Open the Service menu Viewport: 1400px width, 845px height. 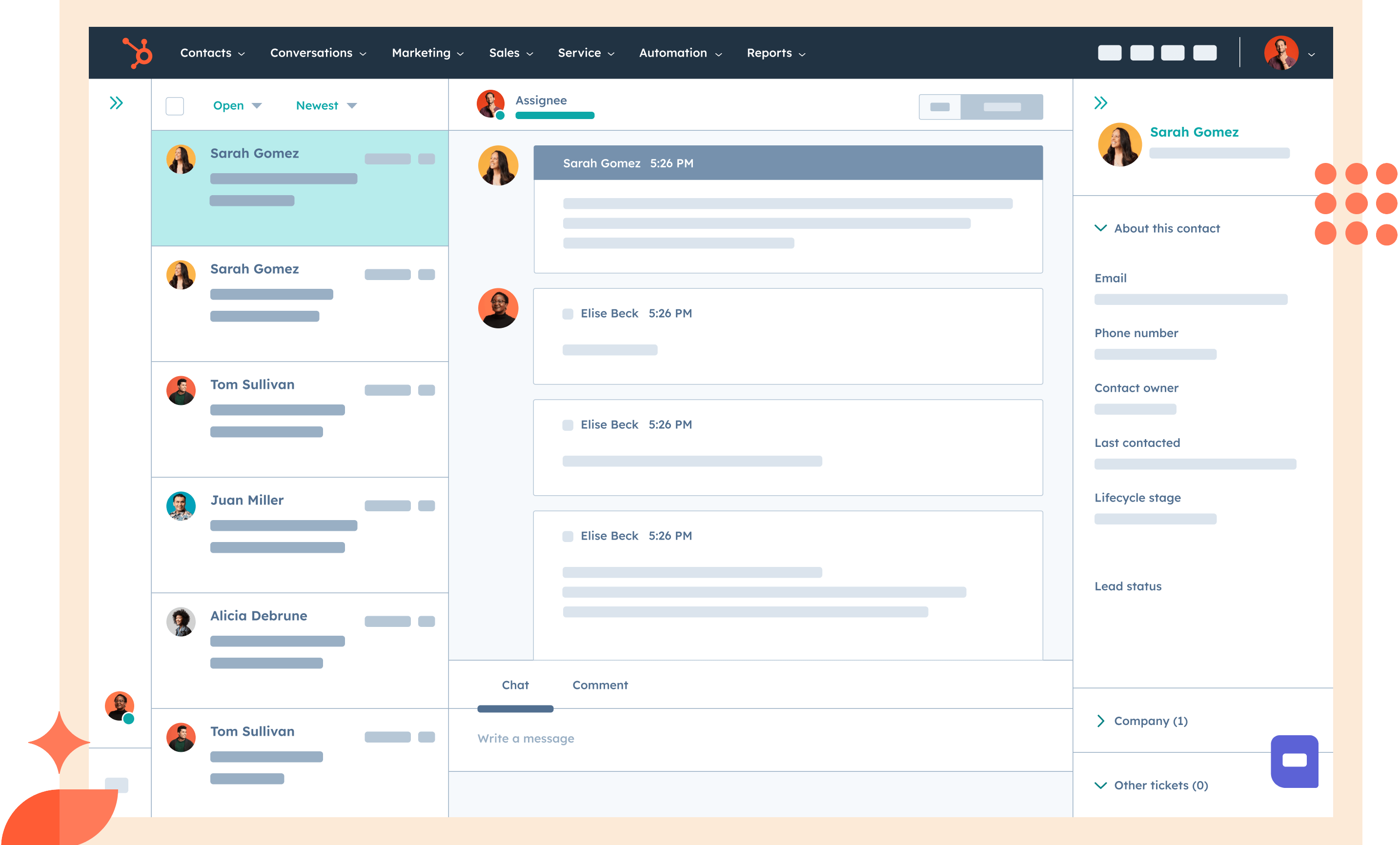click(x=586, y=53)
